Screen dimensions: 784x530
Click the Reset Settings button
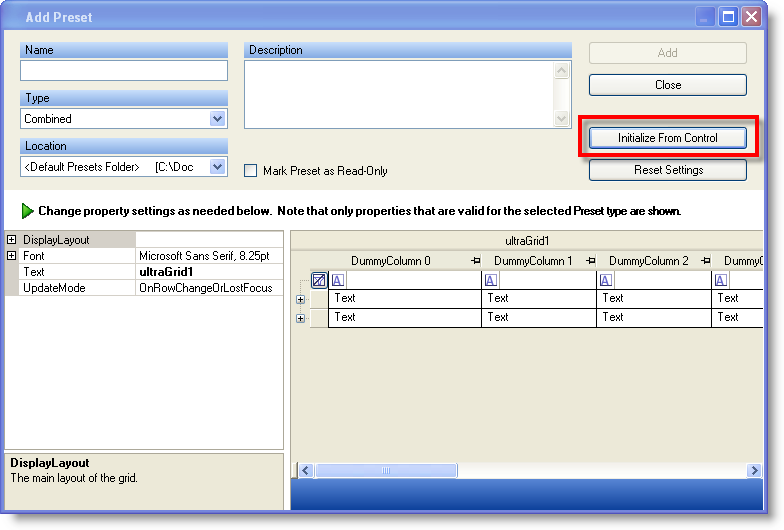click(x=668, y=170)
